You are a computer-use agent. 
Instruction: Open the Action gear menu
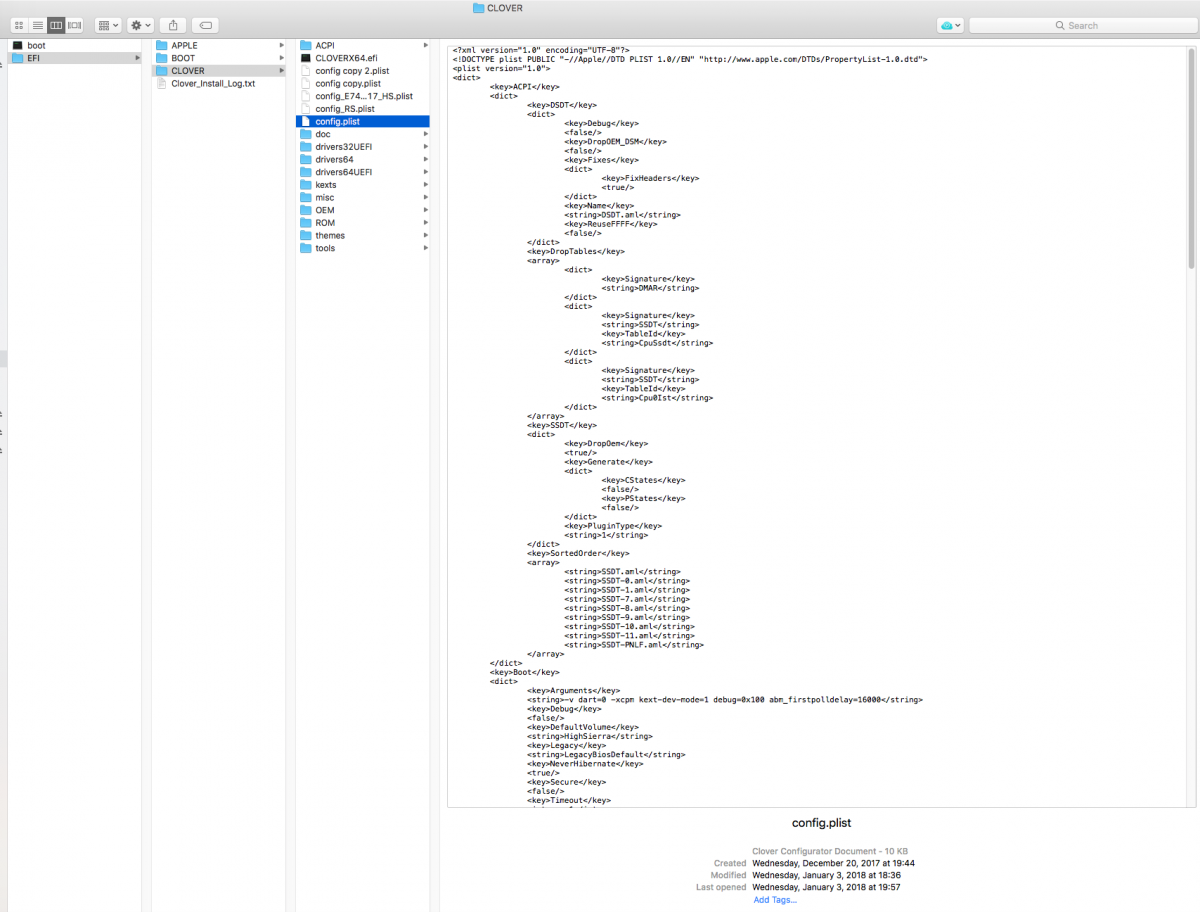pos(141,25)
